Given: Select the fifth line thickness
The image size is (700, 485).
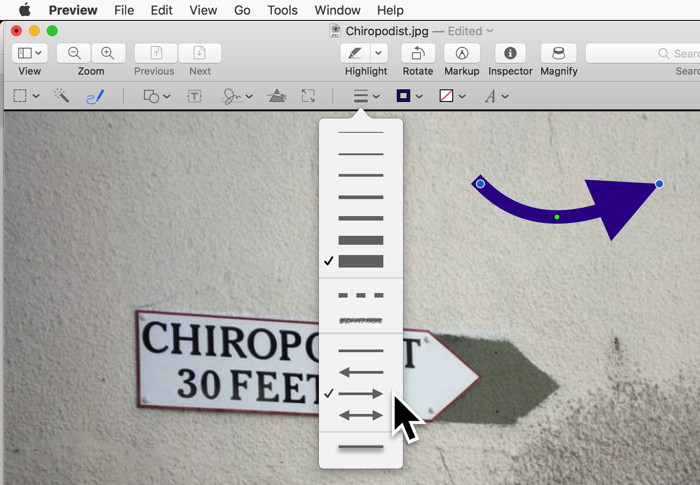Looking at the screenshot, I should coord(361,218).
